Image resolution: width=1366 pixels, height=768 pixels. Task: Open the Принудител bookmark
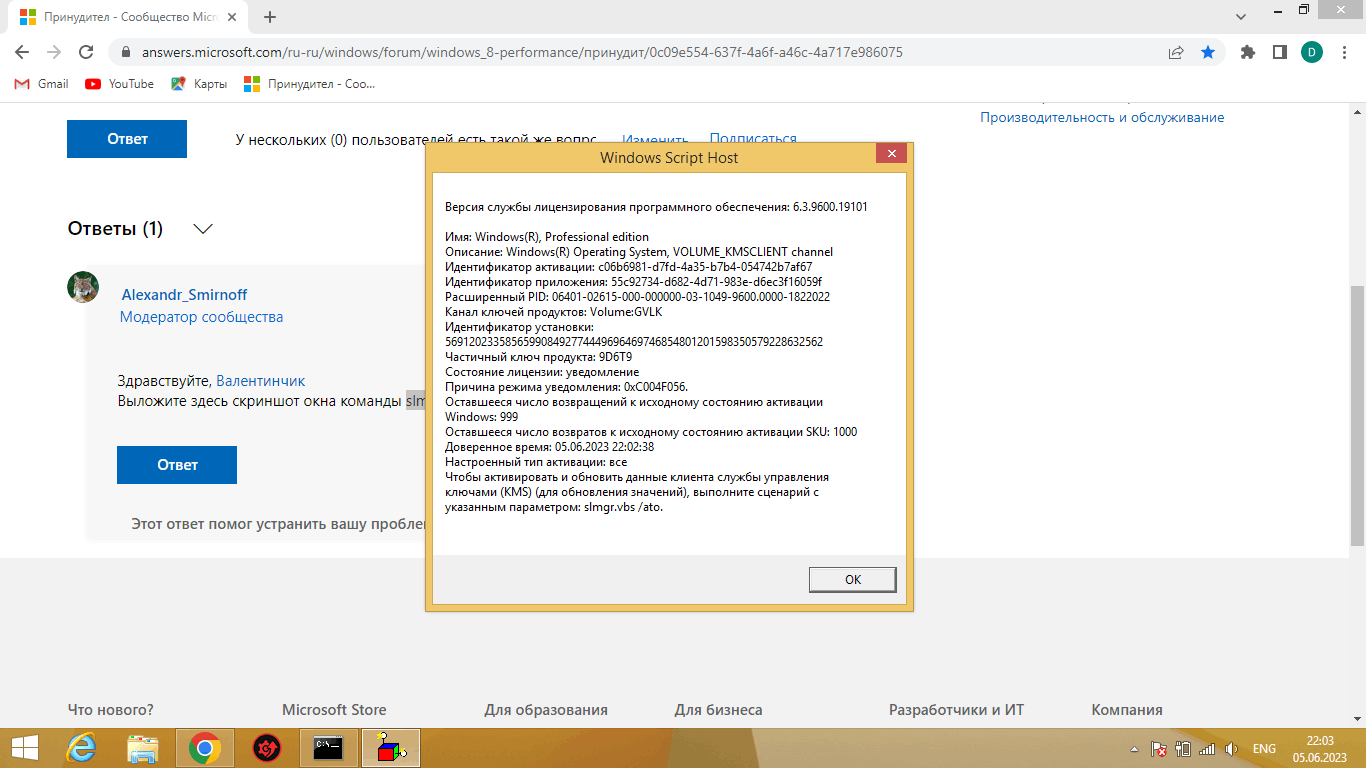click(310, 84)
